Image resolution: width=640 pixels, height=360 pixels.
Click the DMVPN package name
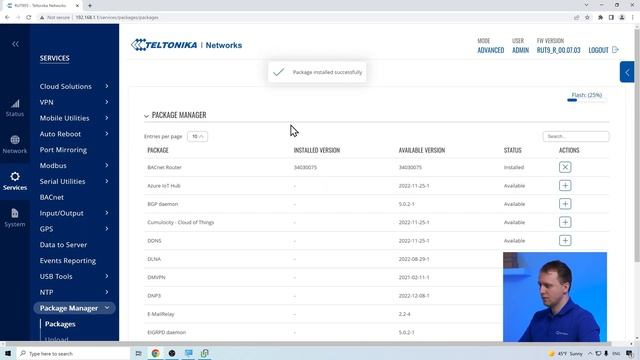point(156,277)
